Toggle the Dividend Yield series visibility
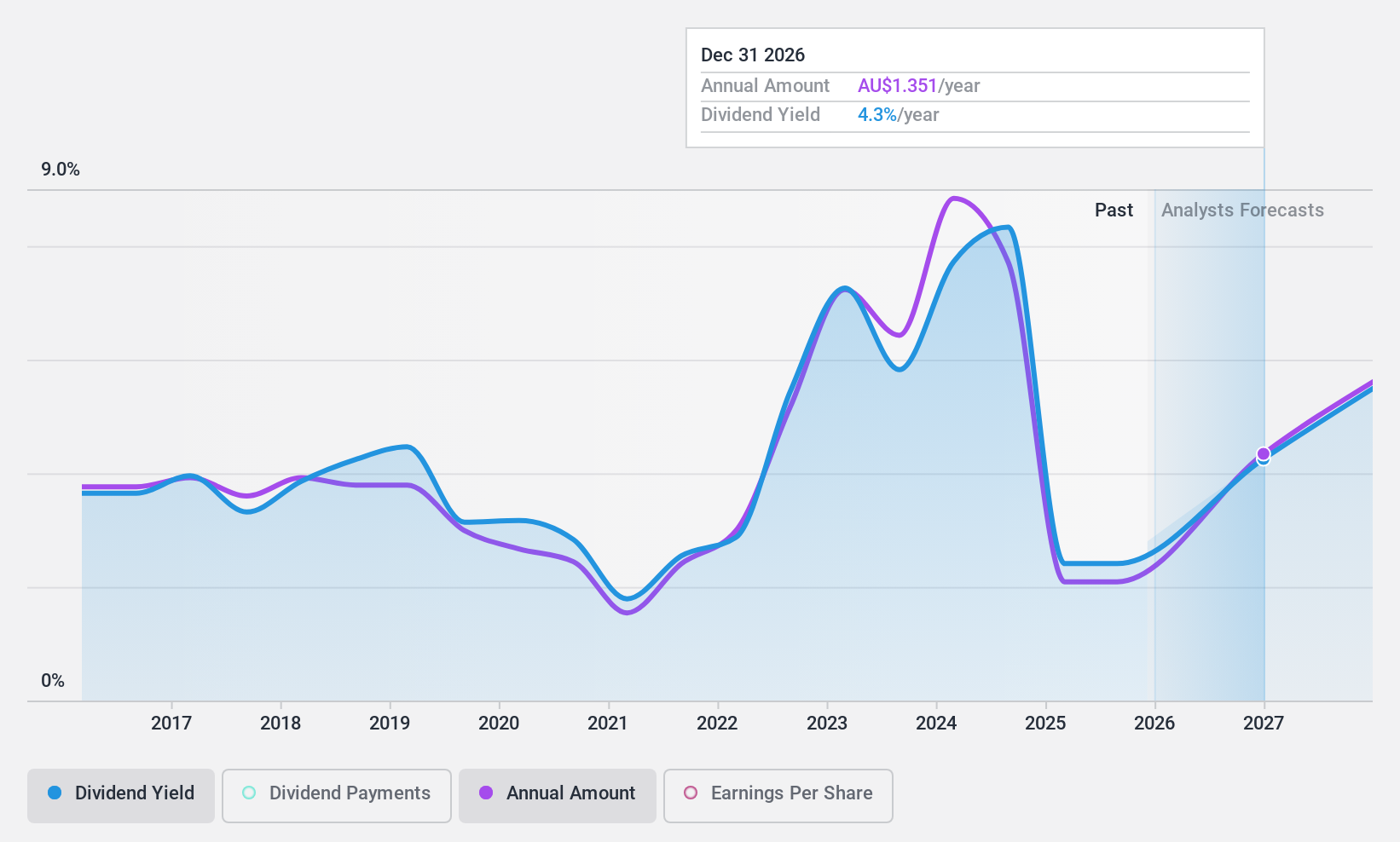 120,793
